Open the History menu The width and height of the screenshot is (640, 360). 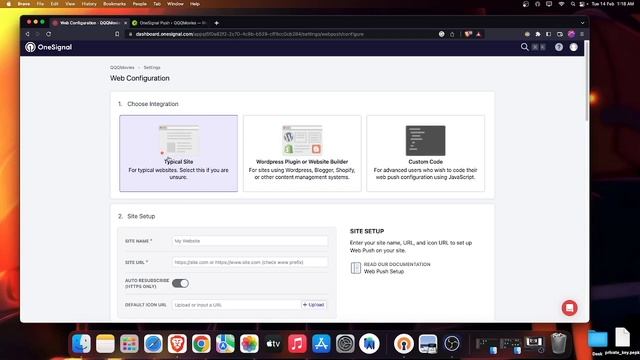(x=89, y=4)
